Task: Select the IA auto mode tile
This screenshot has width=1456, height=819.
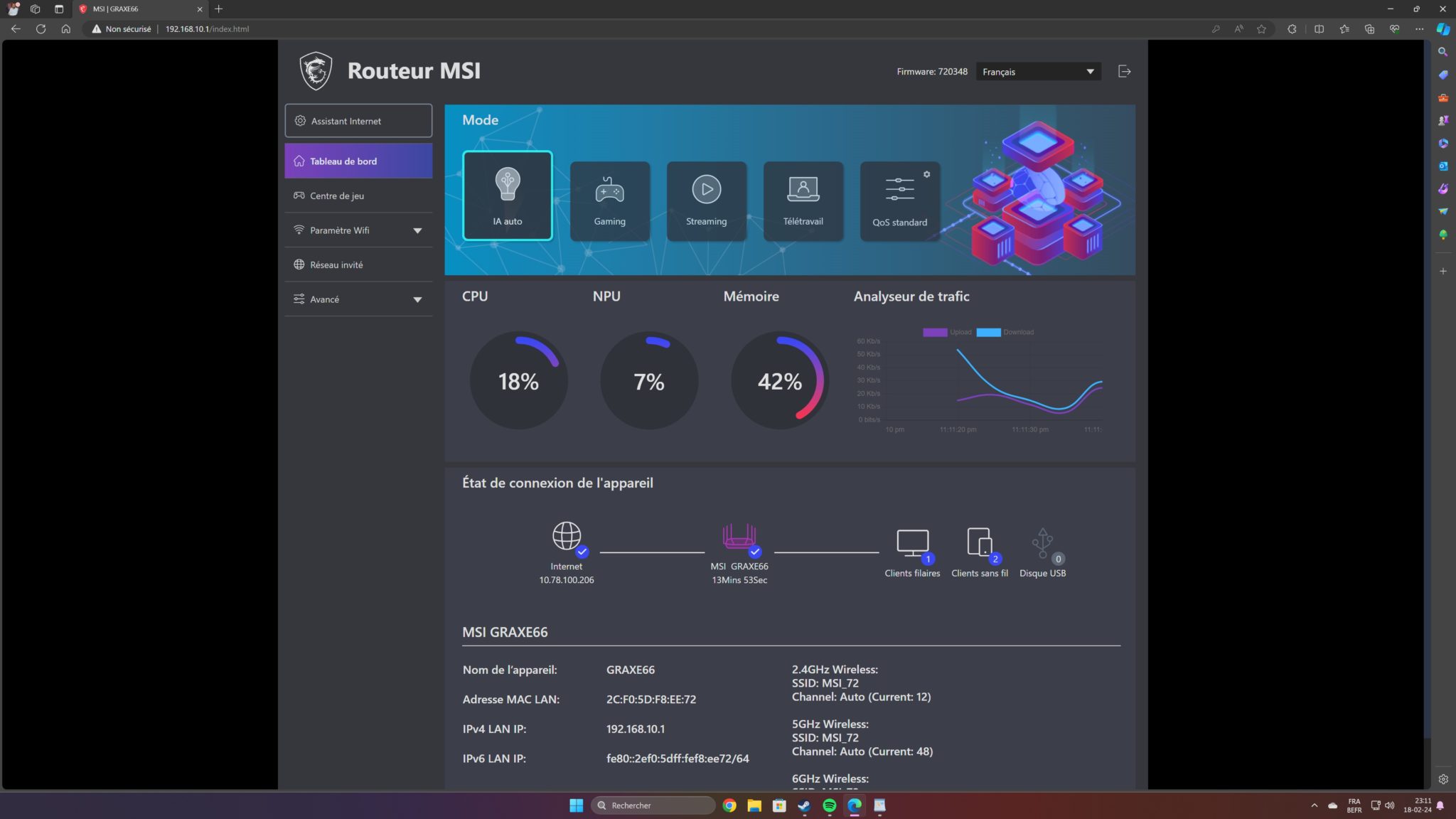Action: (507, 196)
